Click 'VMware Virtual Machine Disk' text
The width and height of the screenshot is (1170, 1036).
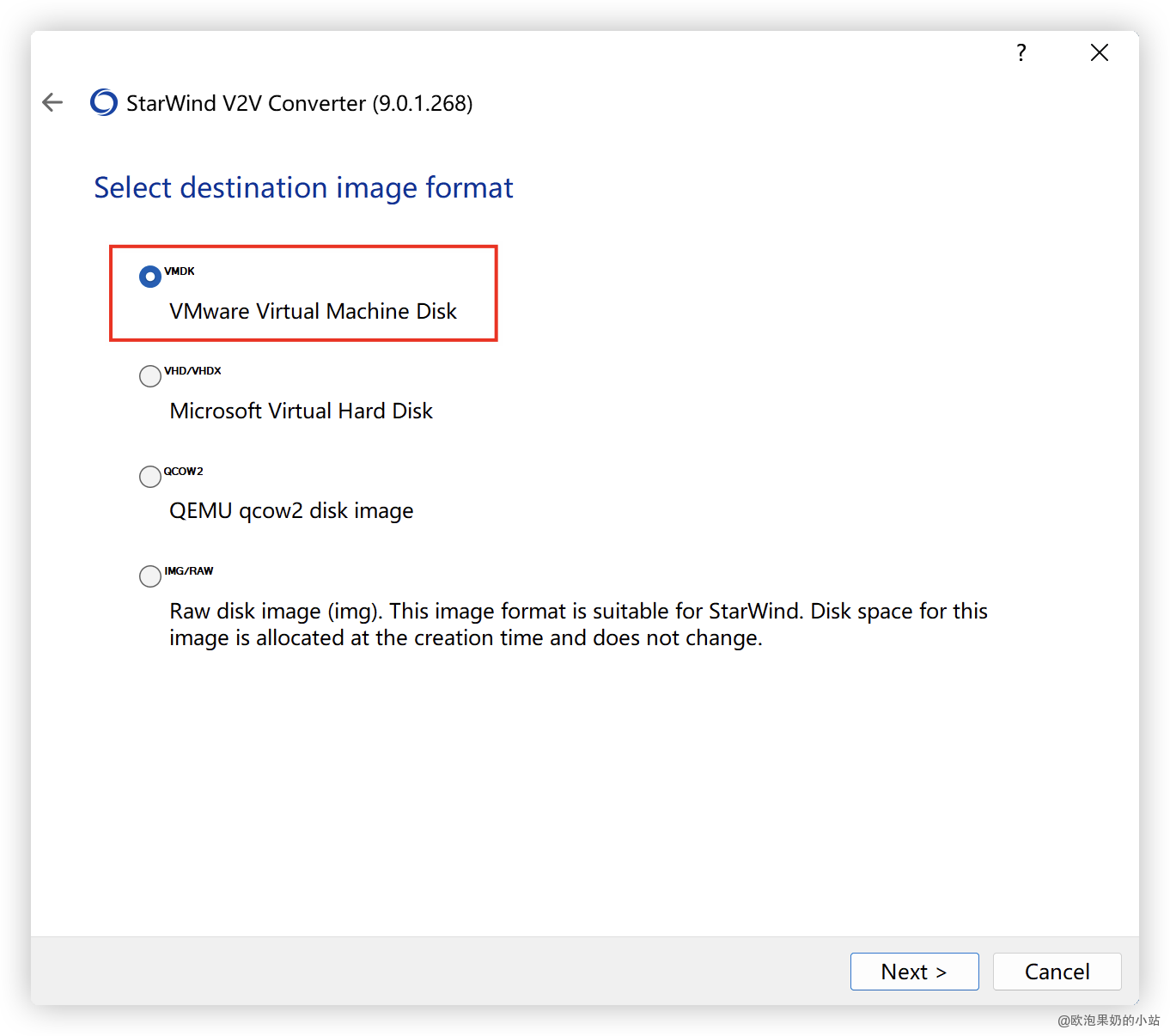click(313, 311)
